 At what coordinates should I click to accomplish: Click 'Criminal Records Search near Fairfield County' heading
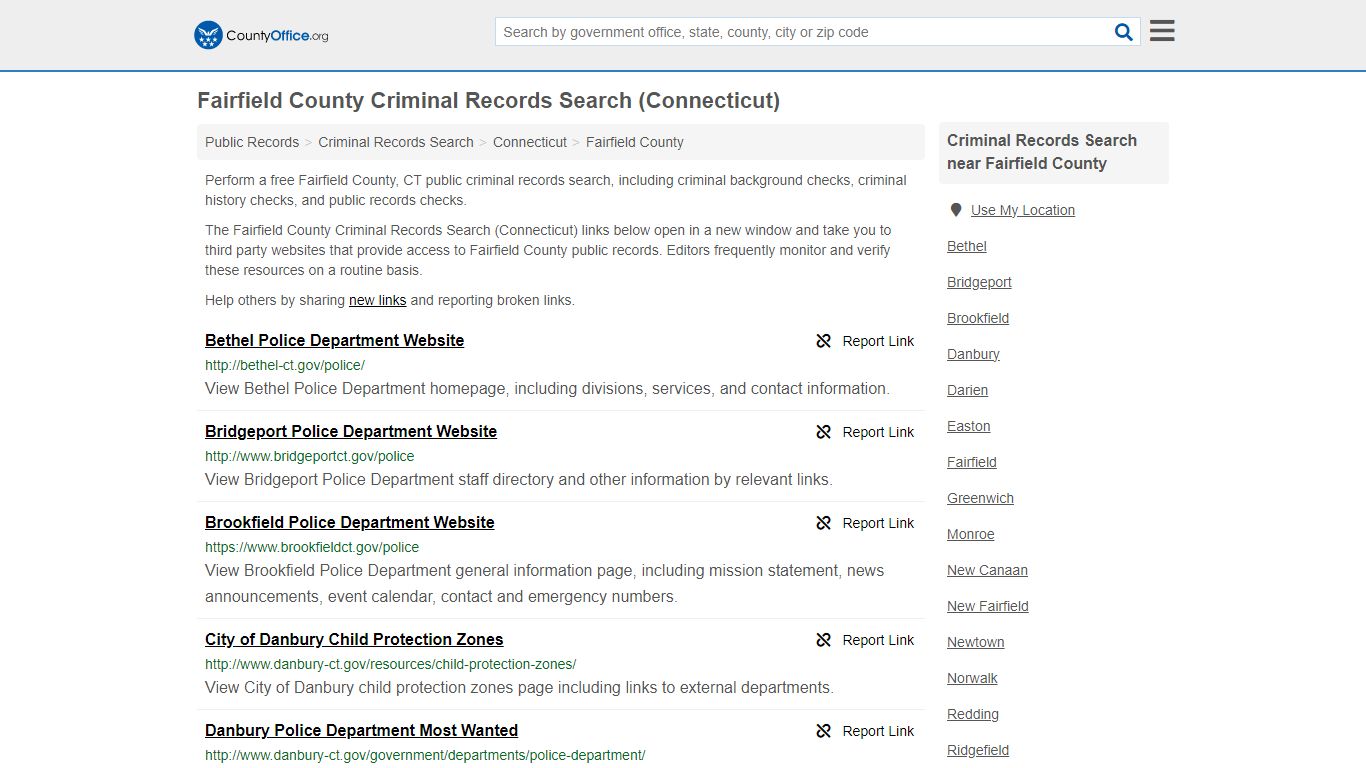1042,152
